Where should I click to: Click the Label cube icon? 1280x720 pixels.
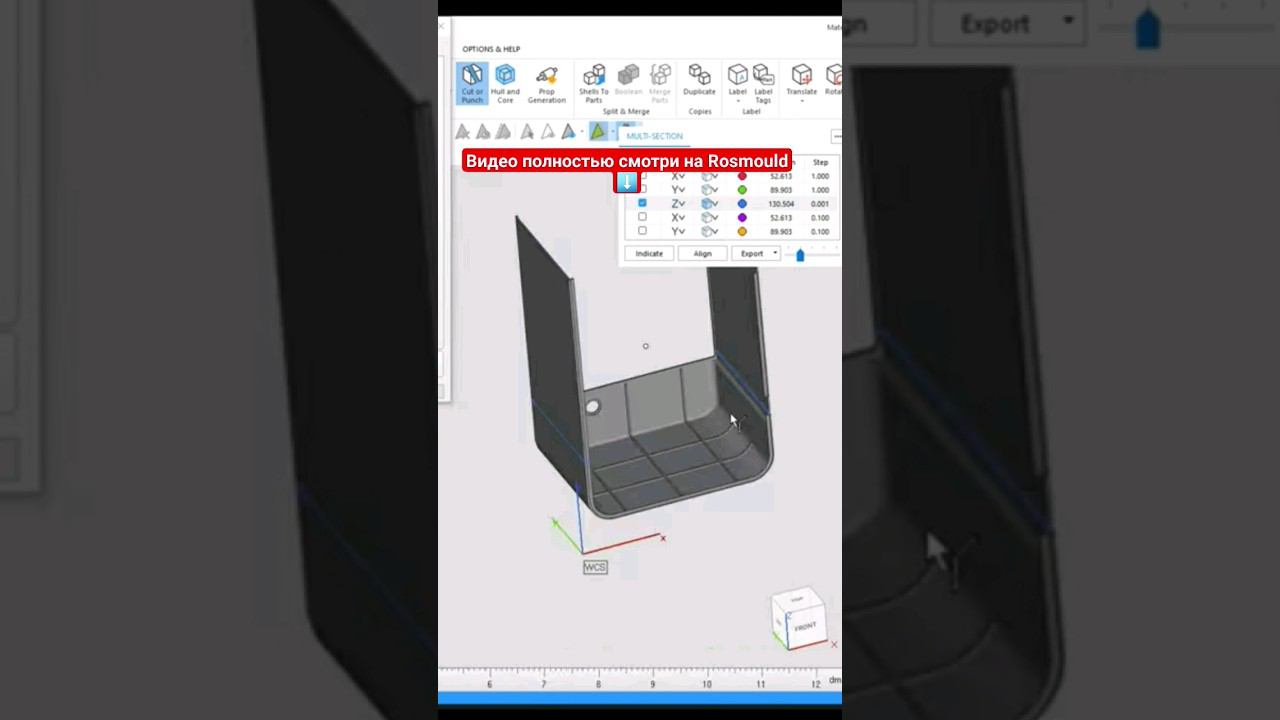(x=737, y=74)
